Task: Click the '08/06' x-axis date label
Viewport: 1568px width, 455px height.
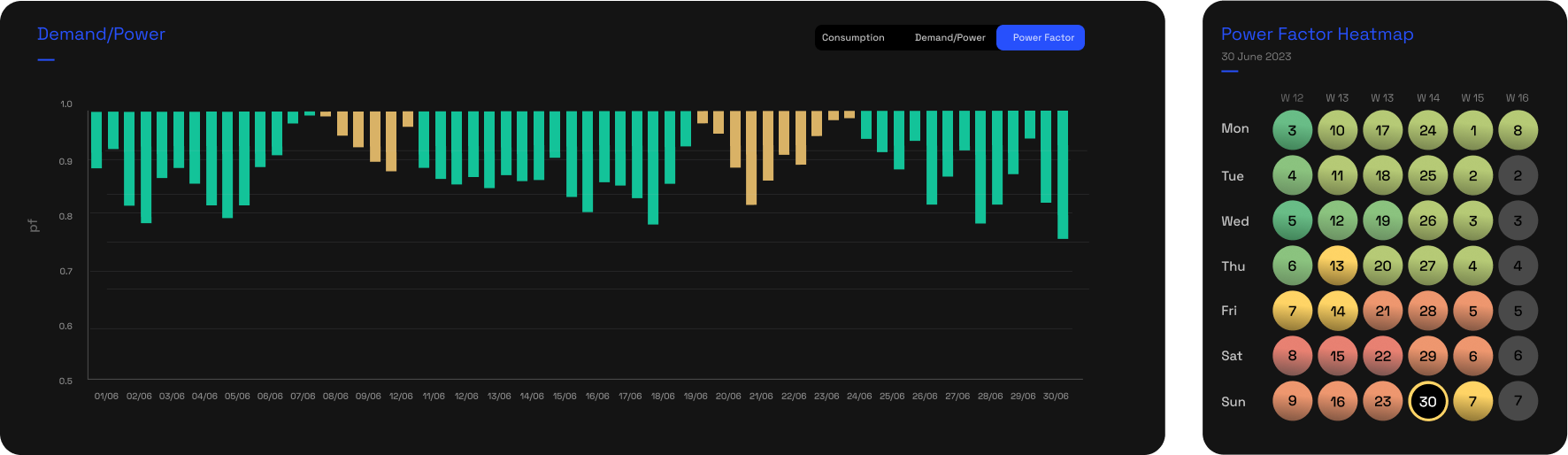Action: click(x=335, y=397)
